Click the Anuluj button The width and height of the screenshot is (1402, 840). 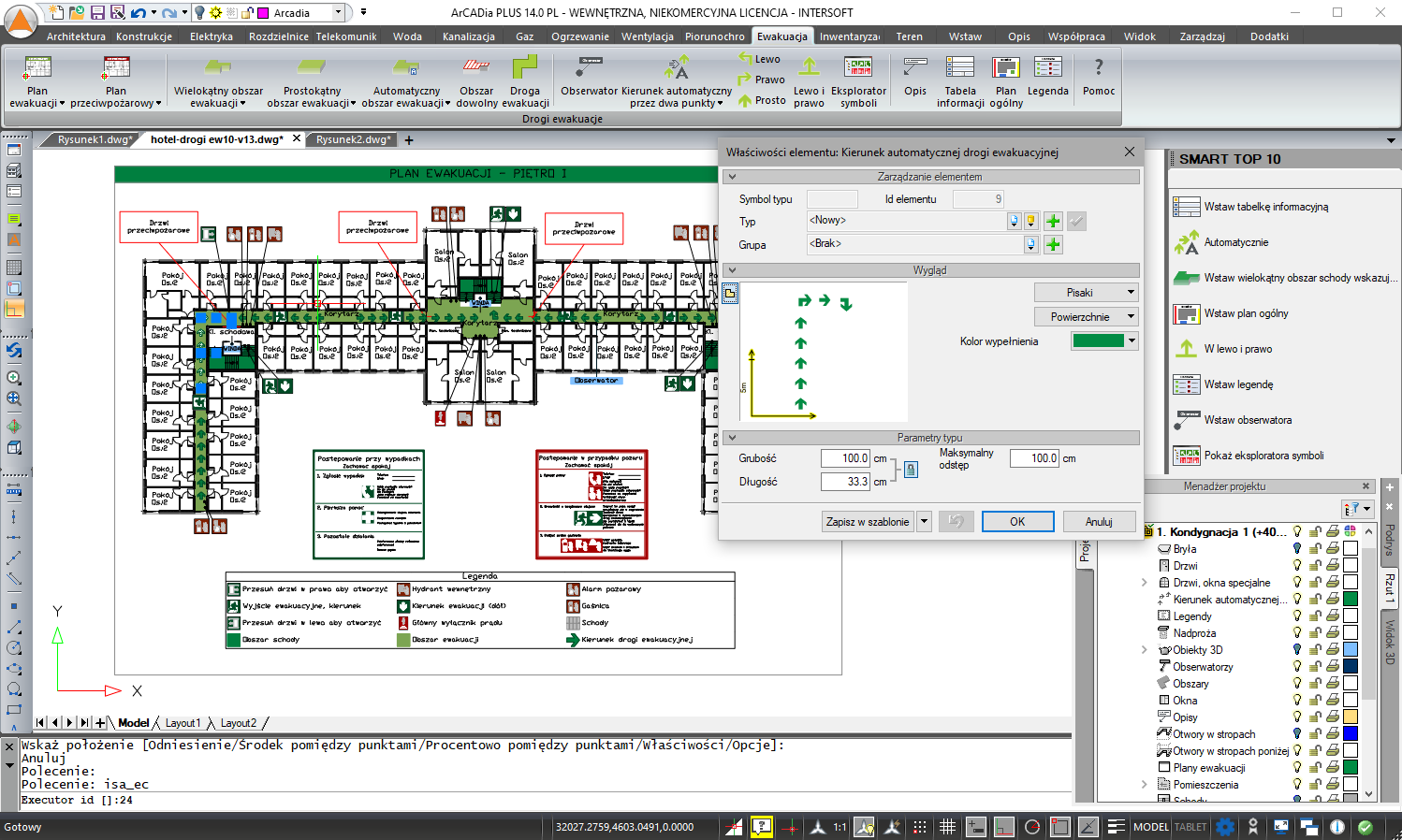1099,522
